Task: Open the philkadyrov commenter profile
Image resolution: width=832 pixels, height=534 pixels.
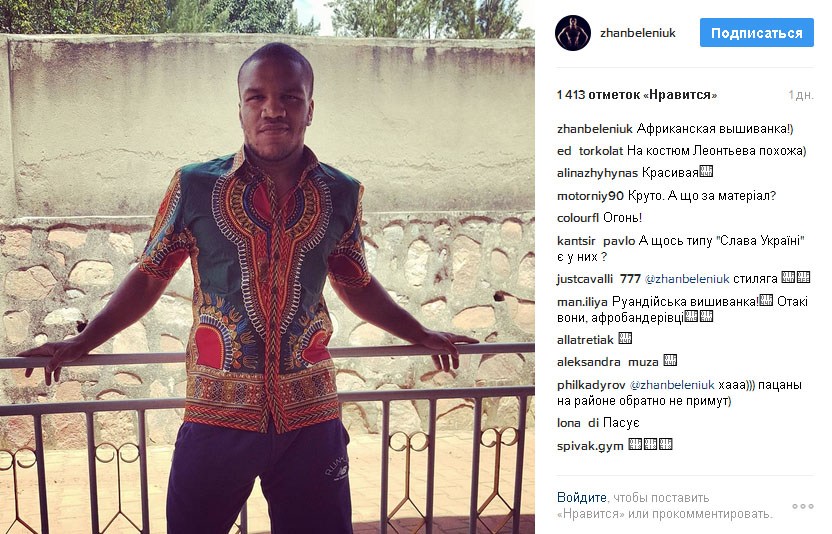Action: (591, 385)
